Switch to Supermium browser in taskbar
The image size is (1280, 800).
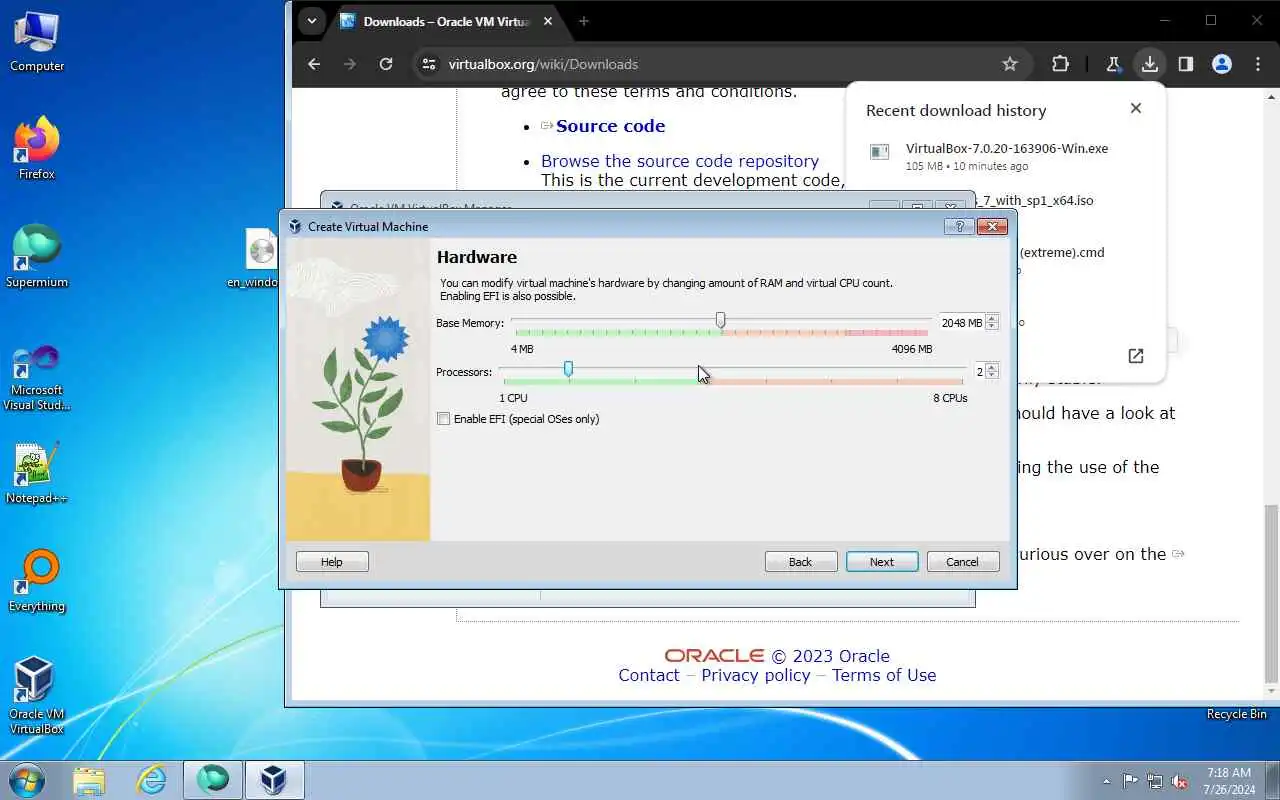click(213, 780)
